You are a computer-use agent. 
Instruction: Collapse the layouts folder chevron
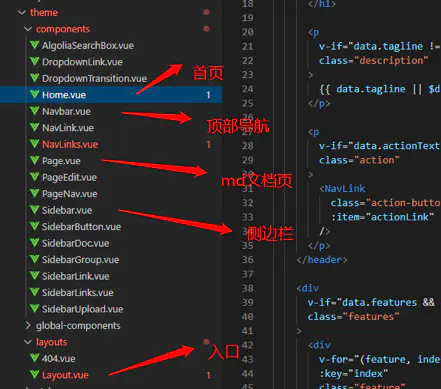click(28, 342)
